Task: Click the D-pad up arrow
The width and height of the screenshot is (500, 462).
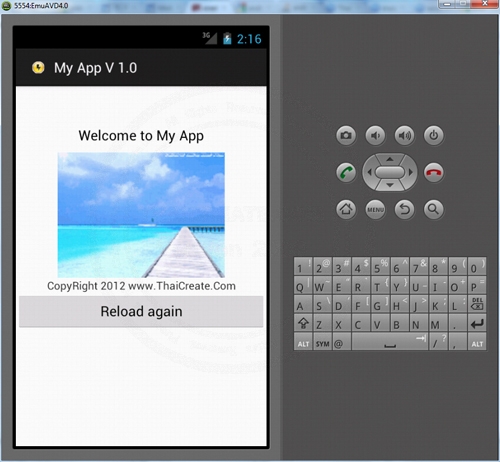Action: pos(390,159)
